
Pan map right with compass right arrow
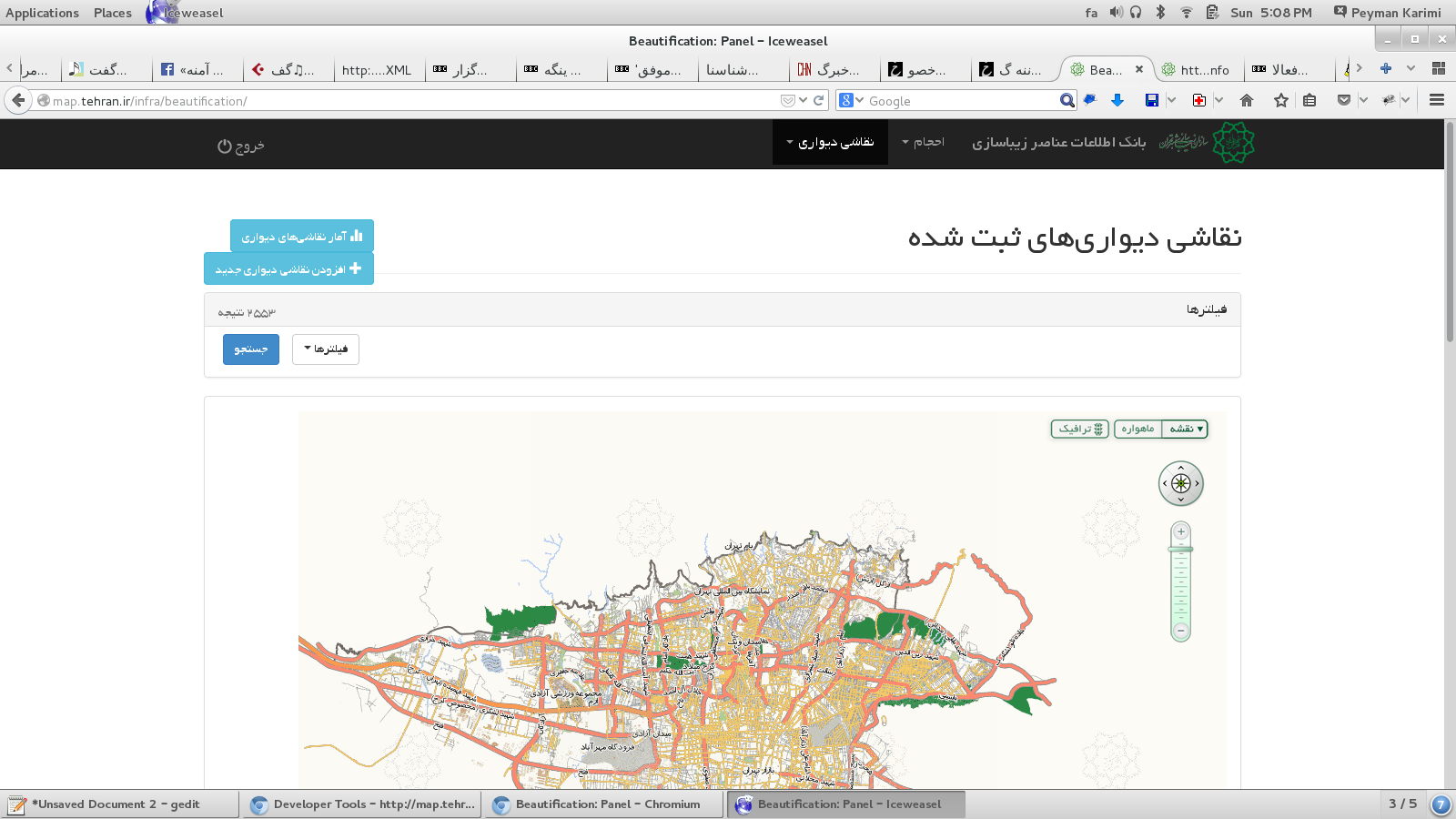1198,483
